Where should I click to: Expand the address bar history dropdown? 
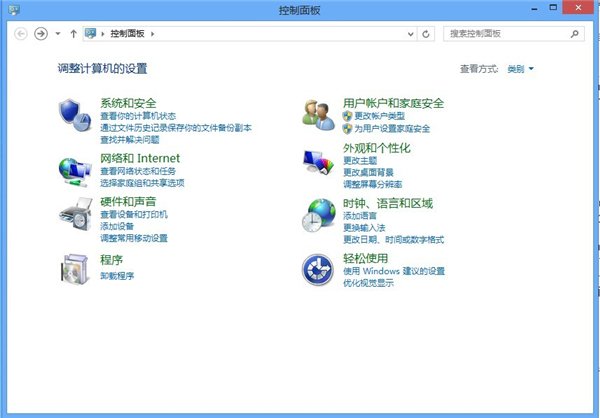(x=411, y=34)
